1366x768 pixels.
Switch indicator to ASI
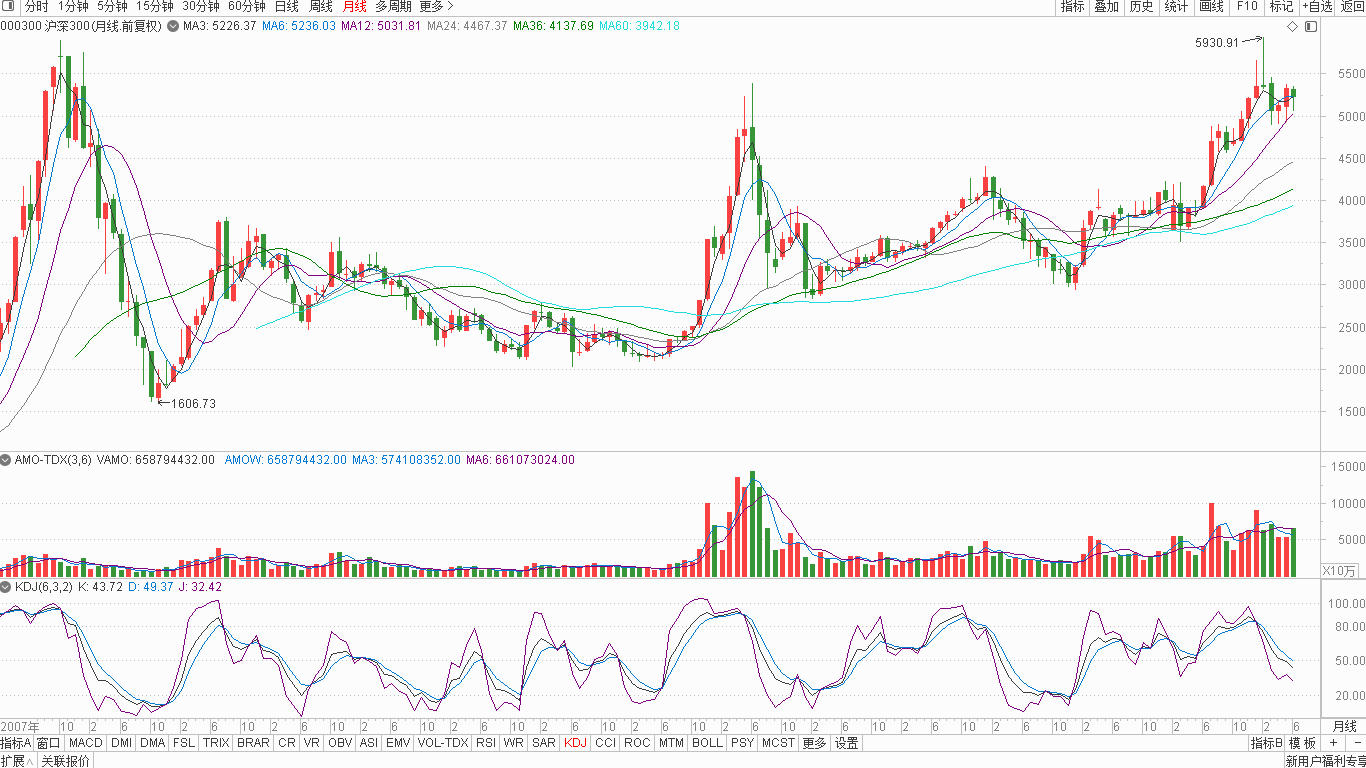point(369,743)
